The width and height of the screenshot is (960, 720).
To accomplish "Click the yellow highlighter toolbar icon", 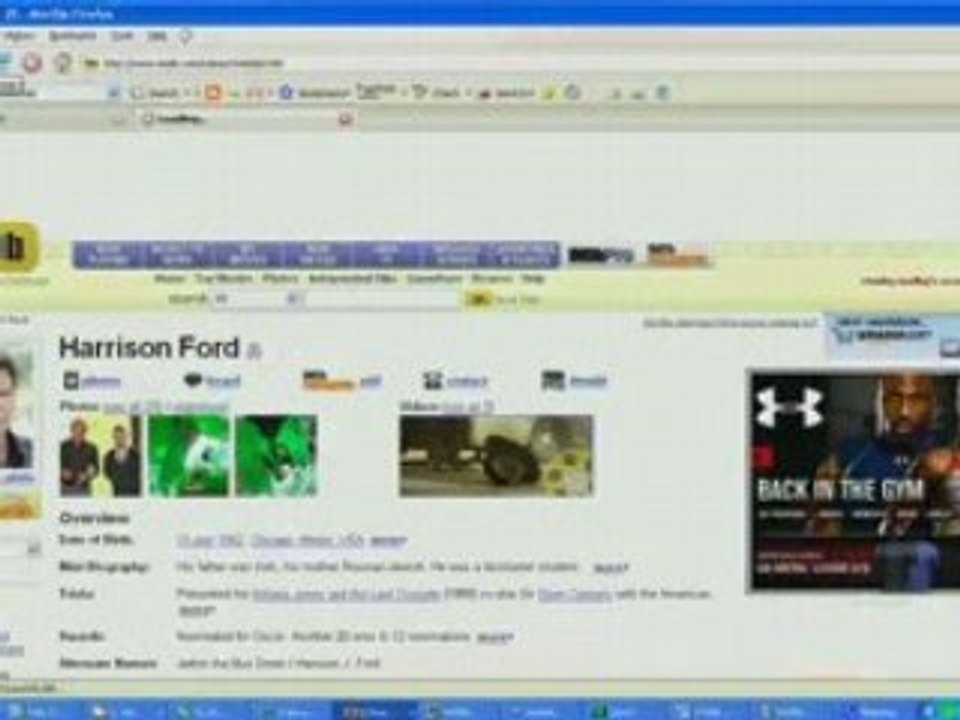I will (x=549, y=92).
